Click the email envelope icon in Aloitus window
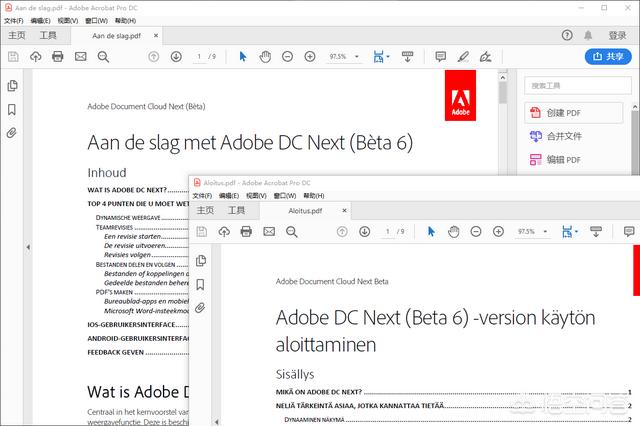 coord(269,232)
